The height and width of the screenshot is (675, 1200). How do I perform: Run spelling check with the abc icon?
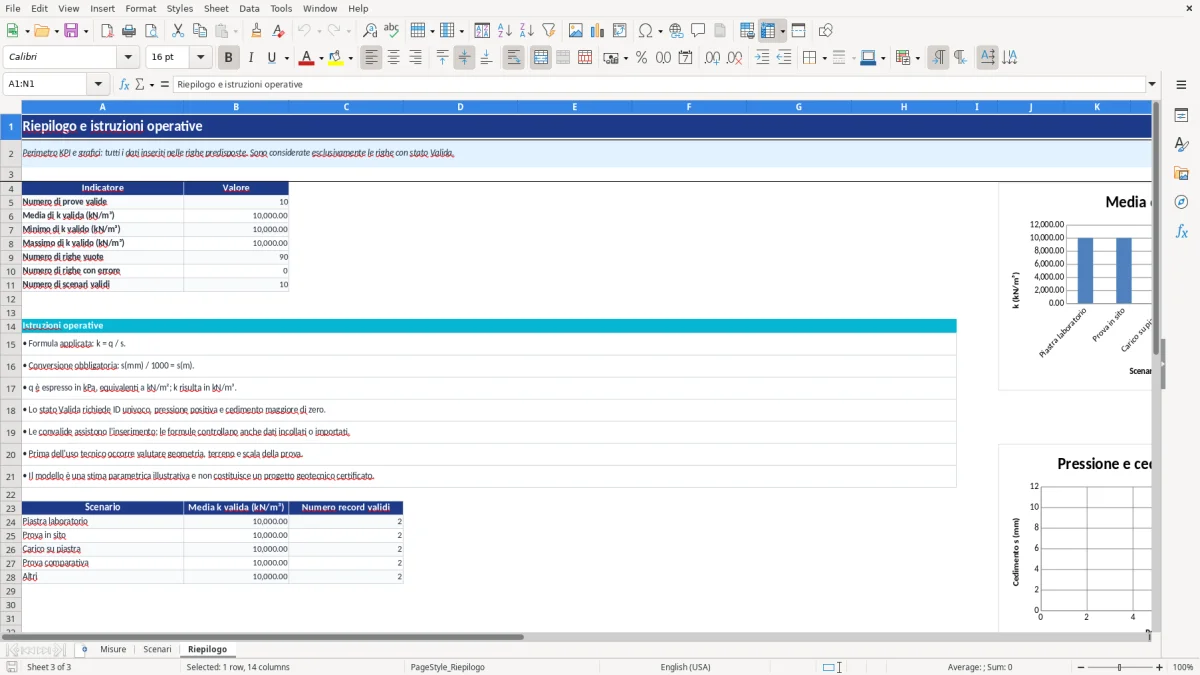[x=392, y=31]
